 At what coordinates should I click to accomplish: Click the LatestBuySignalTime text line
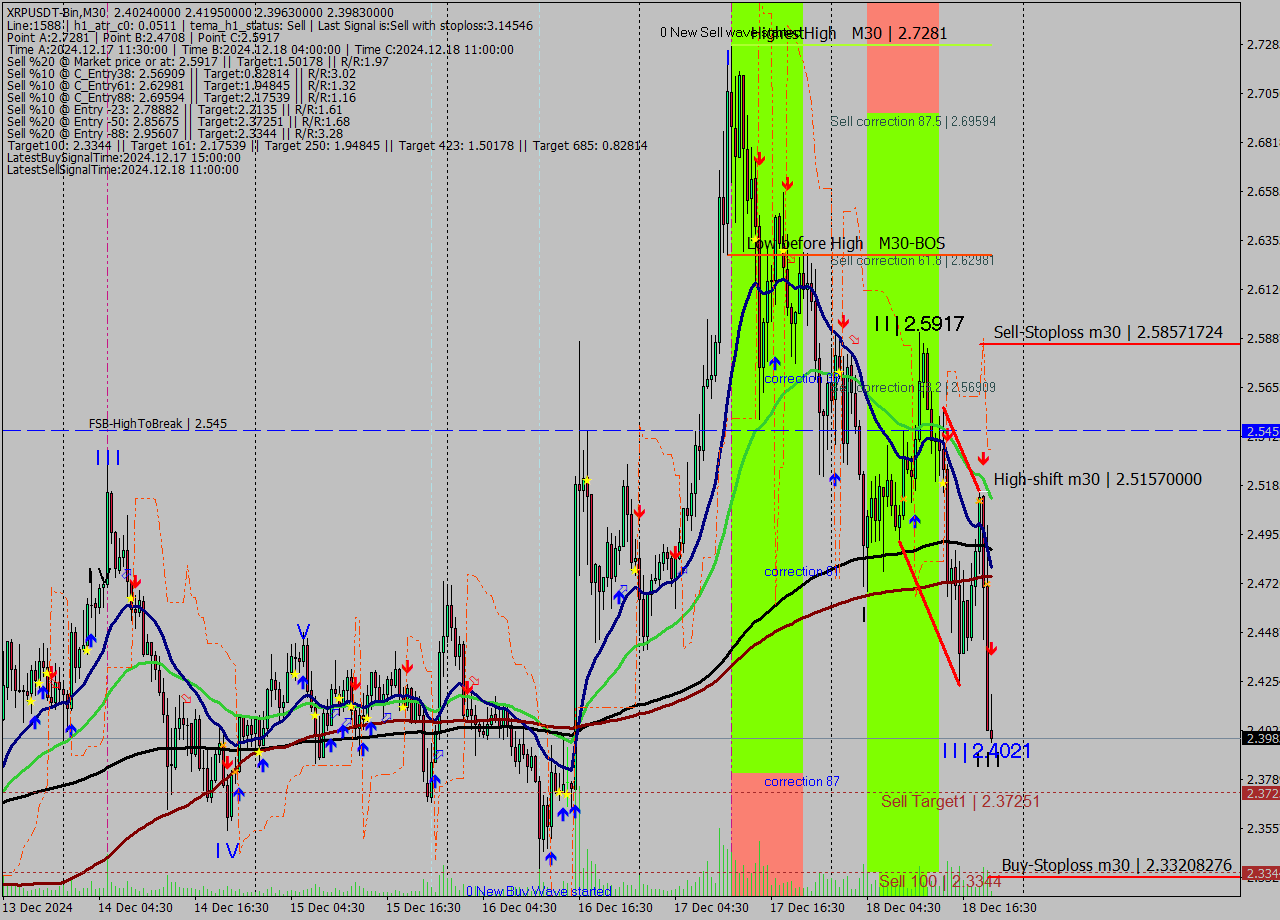124,157
